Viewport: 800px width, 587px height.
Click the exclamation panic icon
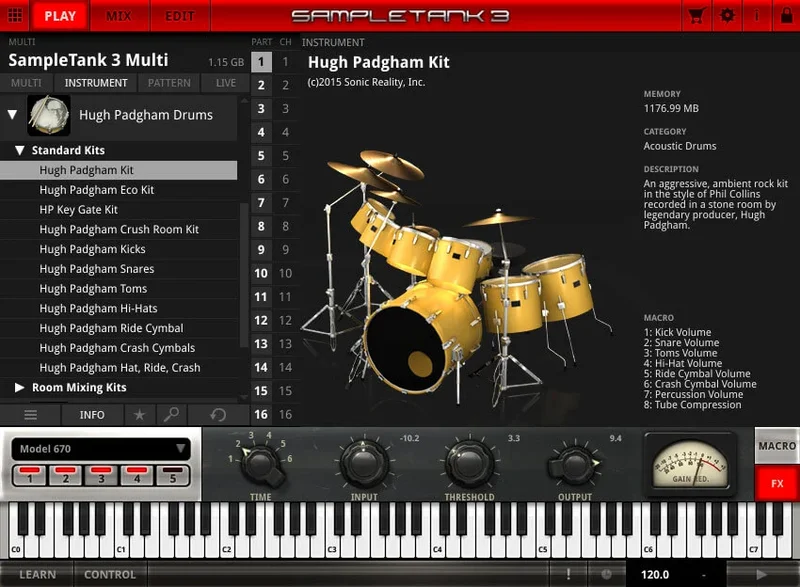[x=568, y=574]
